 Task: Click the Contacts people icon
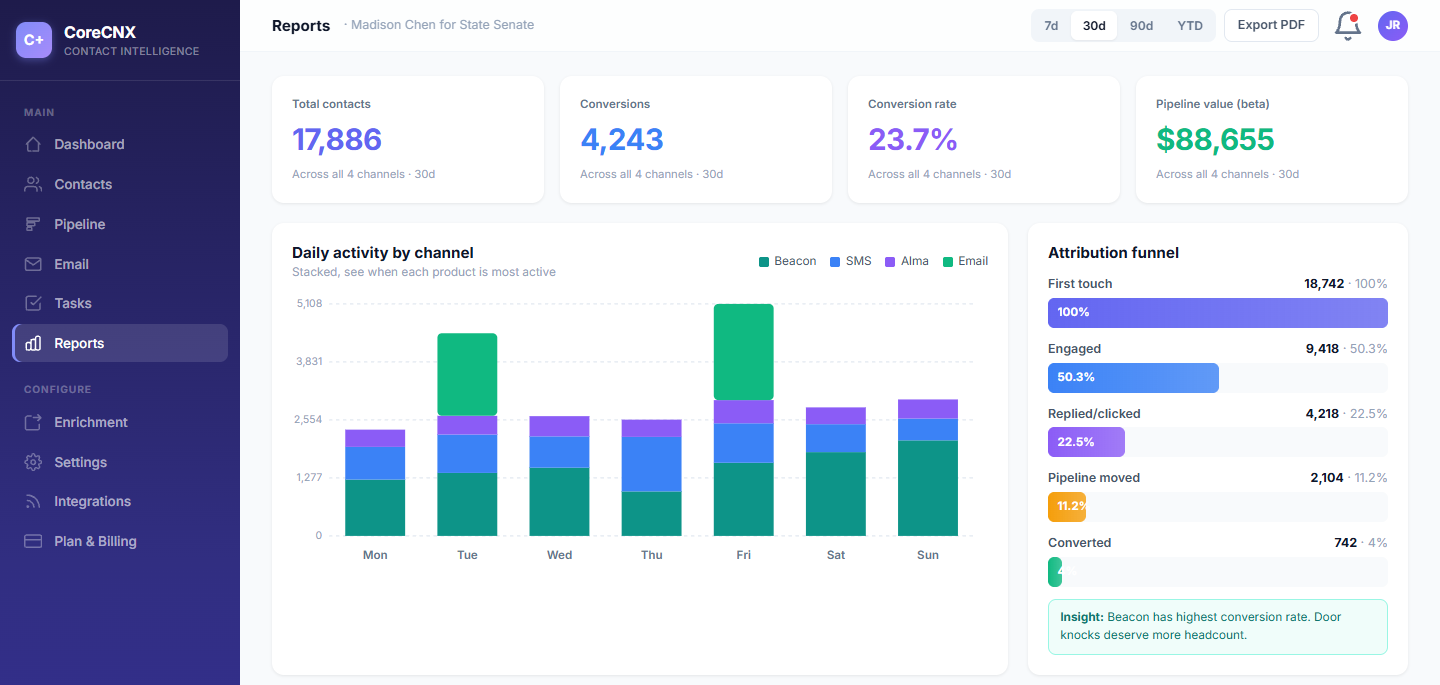pos(33,184)
